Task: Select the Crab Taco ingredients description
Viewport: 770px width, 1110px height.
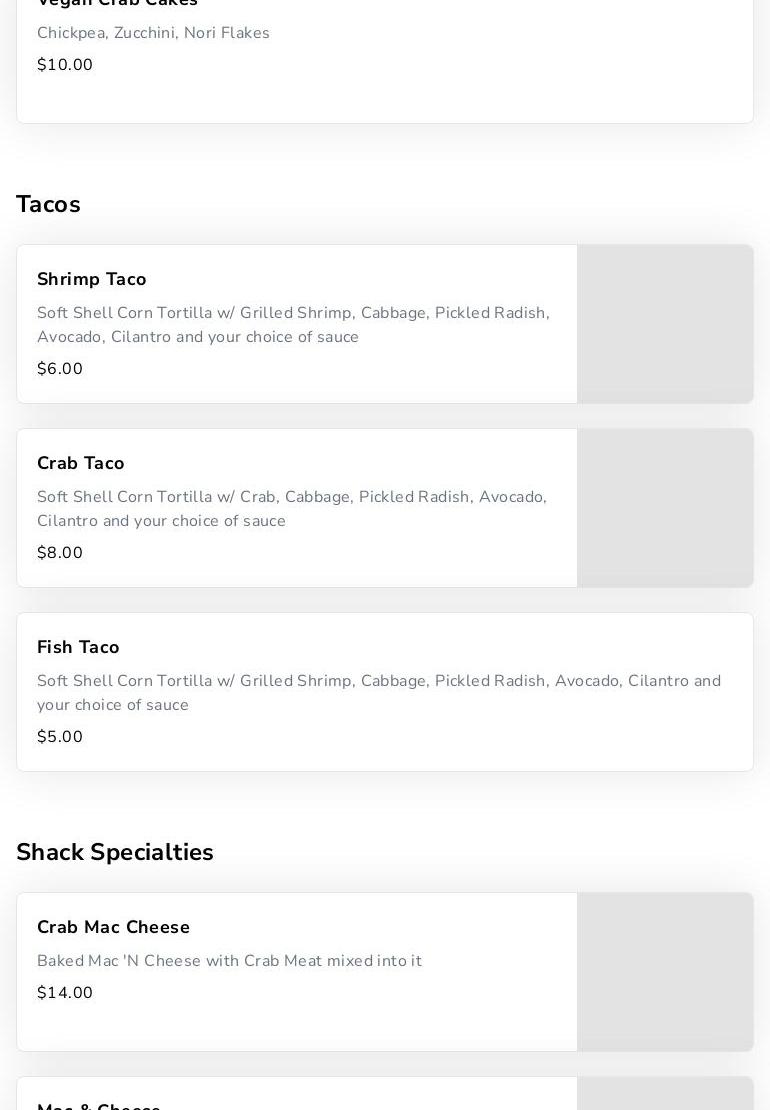Action: (x=292, y=509)
